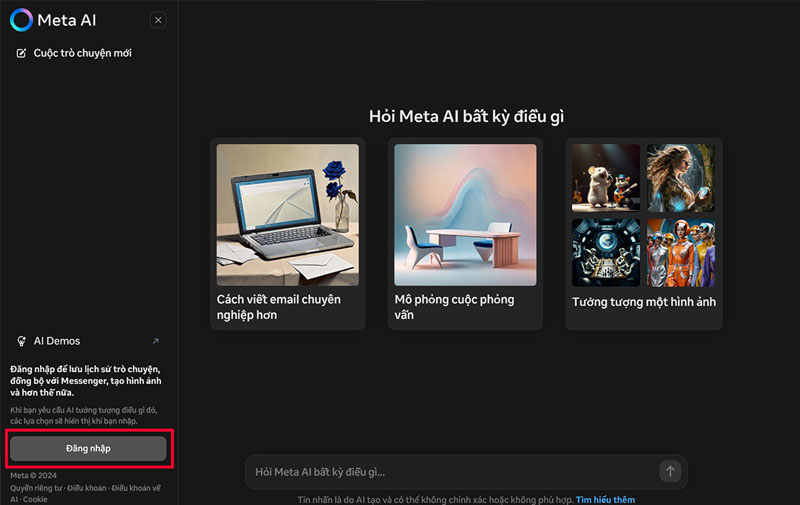Focus the Hỏi Meta AI message input field

[x=450, y=471]
